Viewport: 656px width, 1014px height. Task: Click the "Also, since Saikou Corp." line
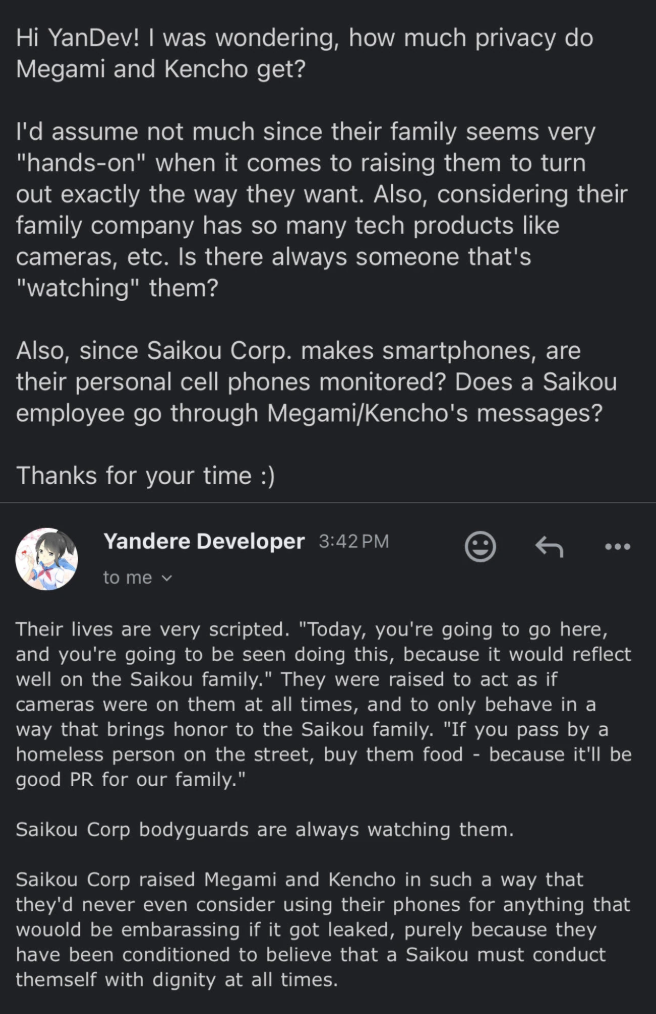(x=298, y=351)
